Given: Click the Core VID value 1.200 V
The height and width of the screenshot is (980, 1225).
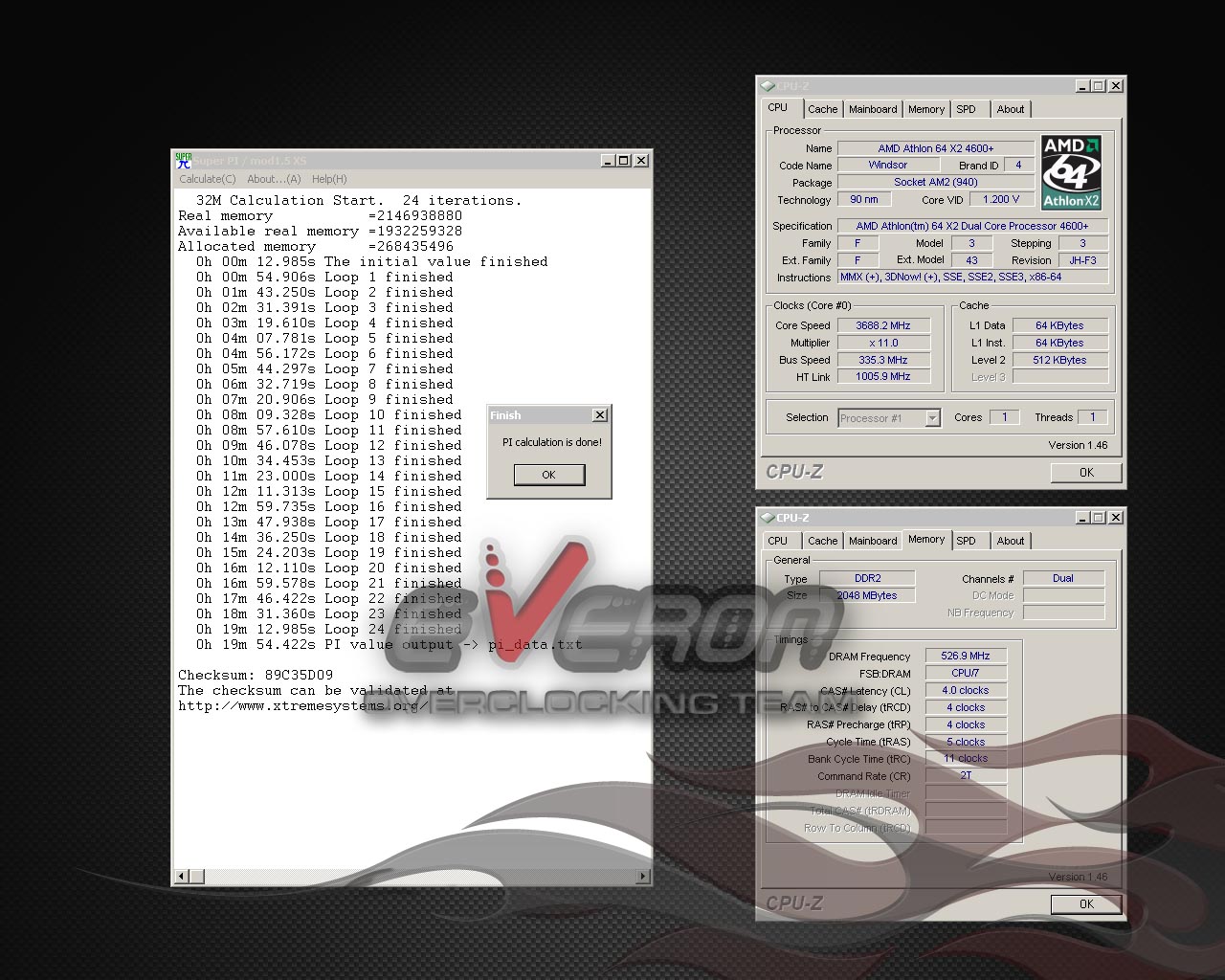Looking at the screenshot, I should tap(1001, 199).
